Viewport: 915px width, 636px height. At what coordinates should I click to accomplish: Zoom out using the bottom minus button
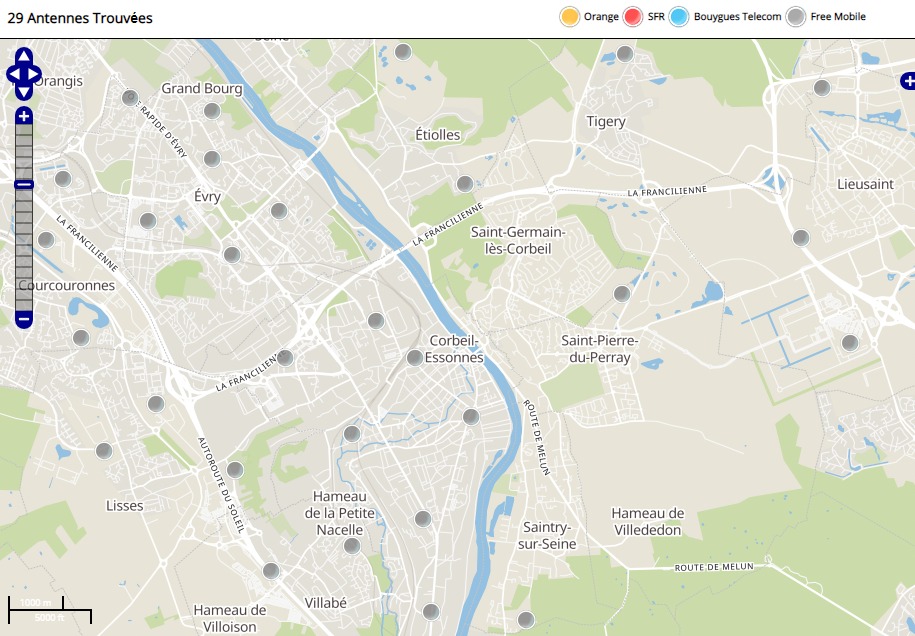[24, 320]
